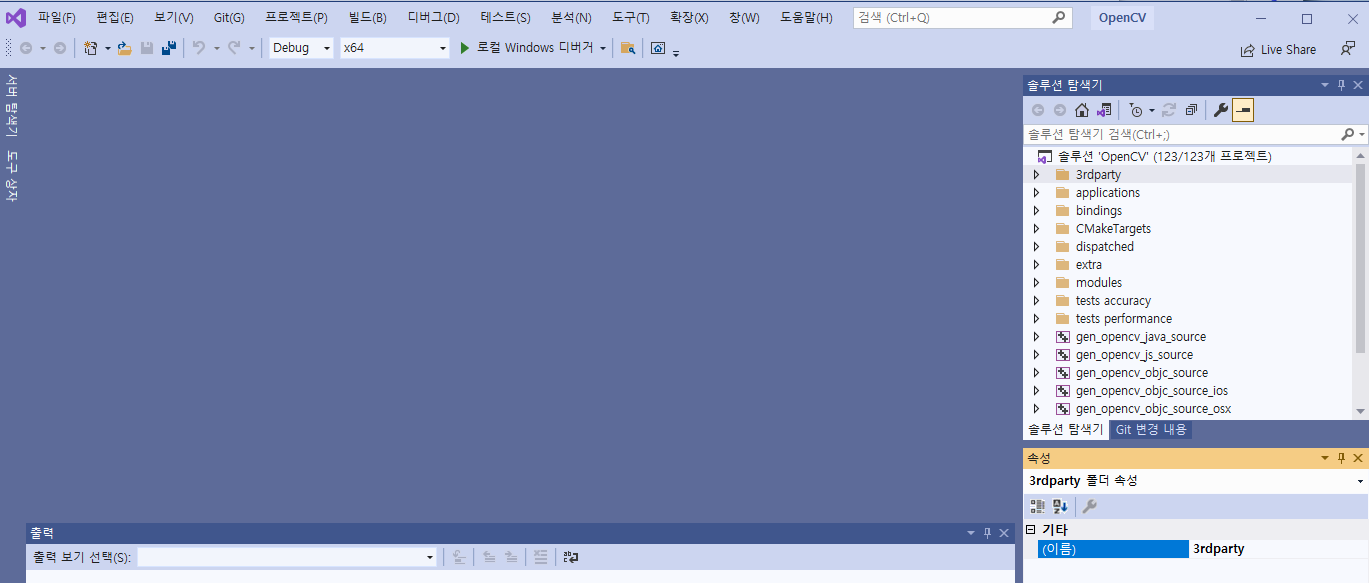Open the 확장(X) menu
Viewport: 1369px width, 583px height.
point(689,18)
